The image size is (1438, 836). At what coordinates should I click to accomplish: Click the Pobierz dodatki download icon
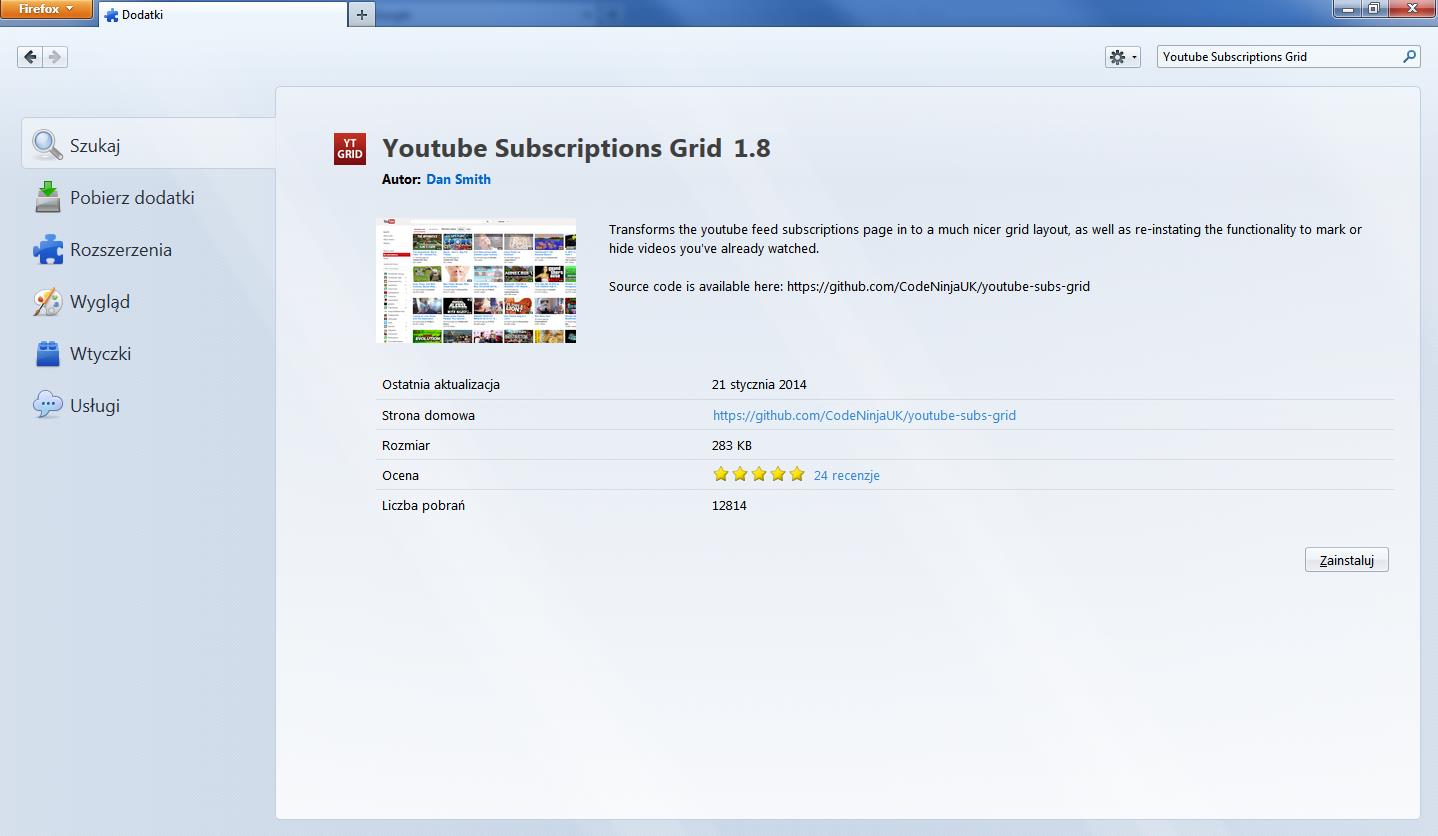pyautogui.click(x=47, y=197)
